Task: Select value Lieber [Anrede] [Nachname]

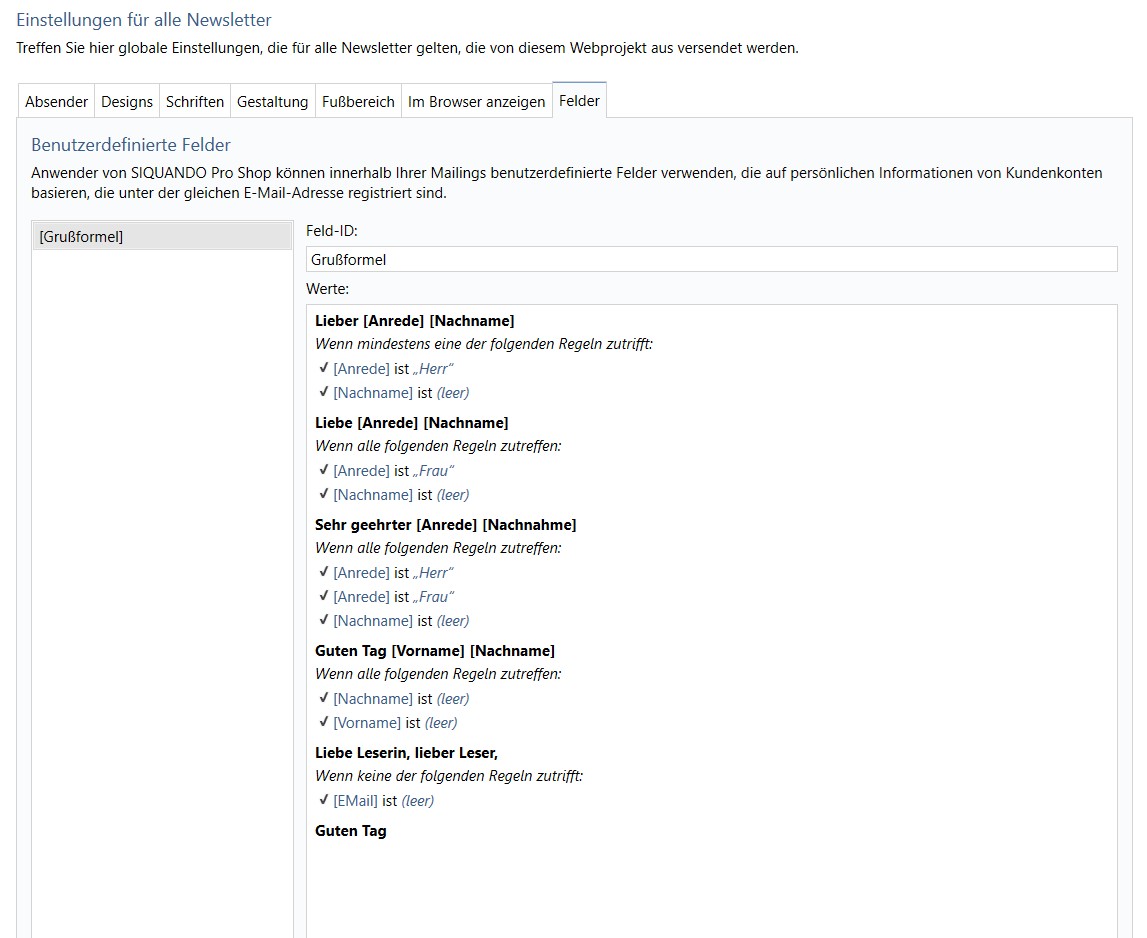Action: (414, 320)
